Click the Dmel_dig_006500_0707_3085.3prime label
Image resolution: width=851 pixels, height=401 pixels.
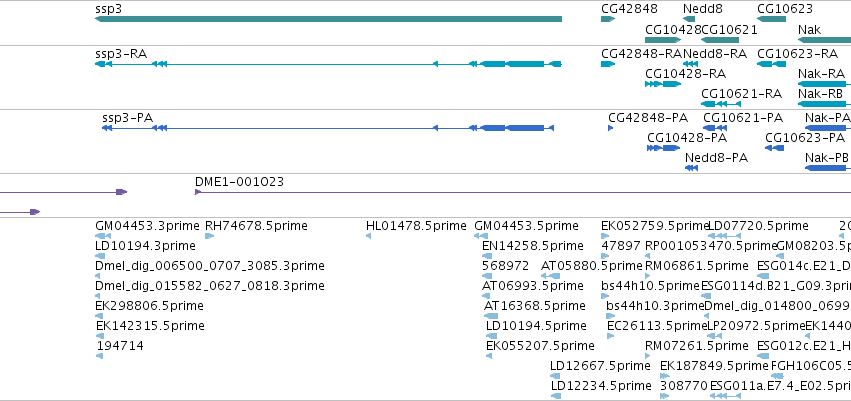point(210,266)
